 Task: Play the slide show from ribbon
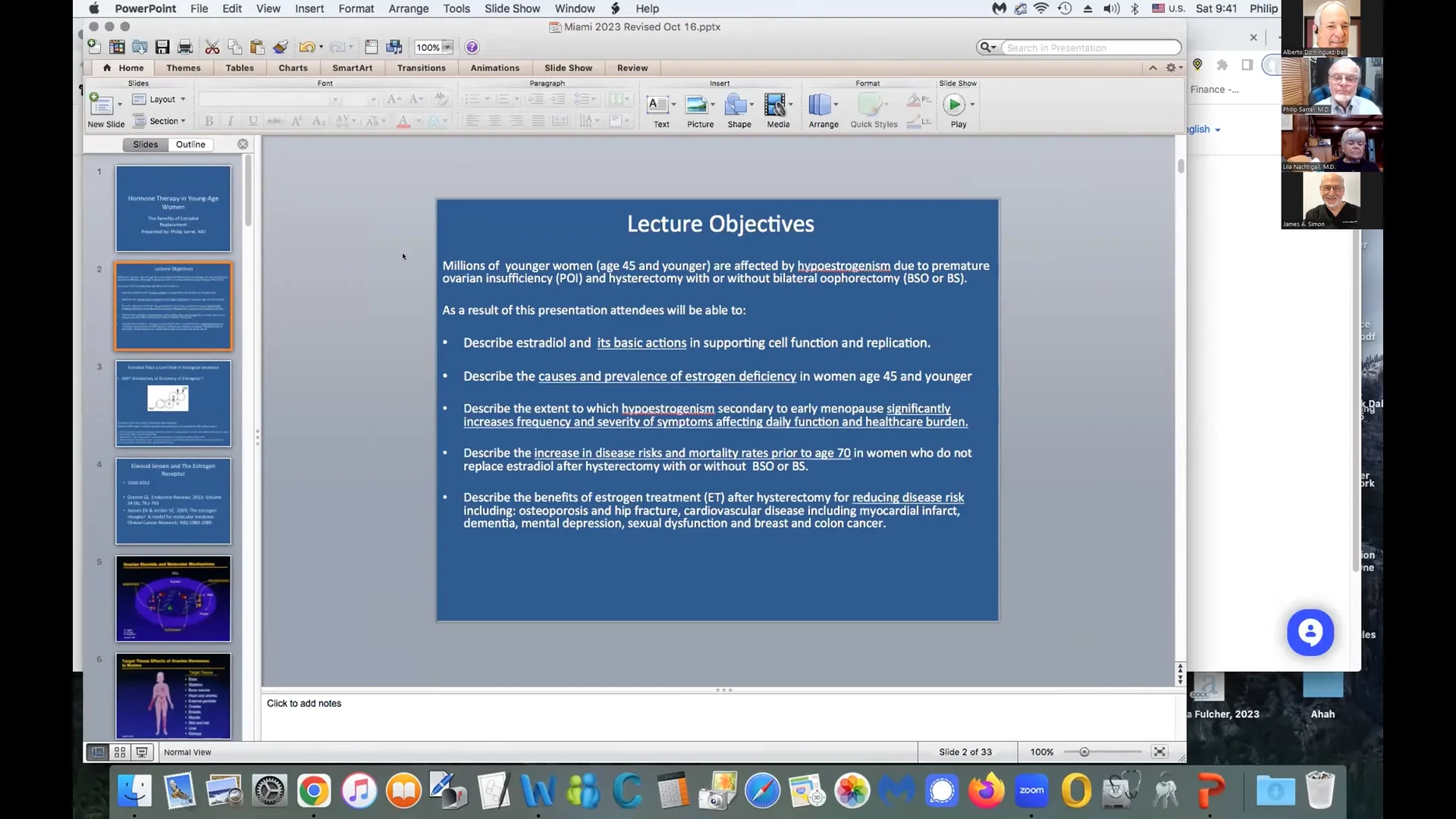[954, 104]
